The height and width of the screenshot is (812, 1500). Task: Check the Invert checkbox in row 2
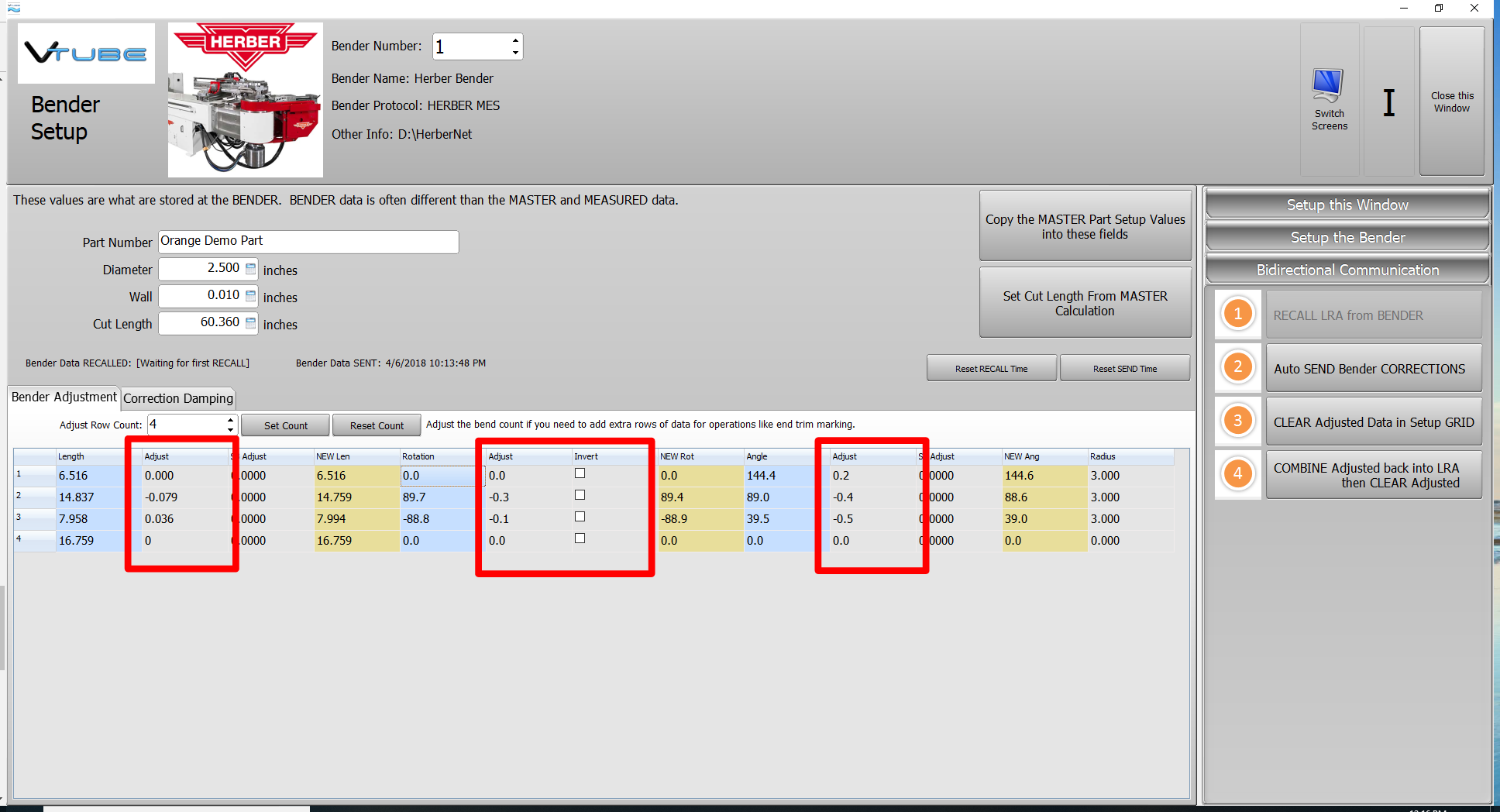pos(580,495)
